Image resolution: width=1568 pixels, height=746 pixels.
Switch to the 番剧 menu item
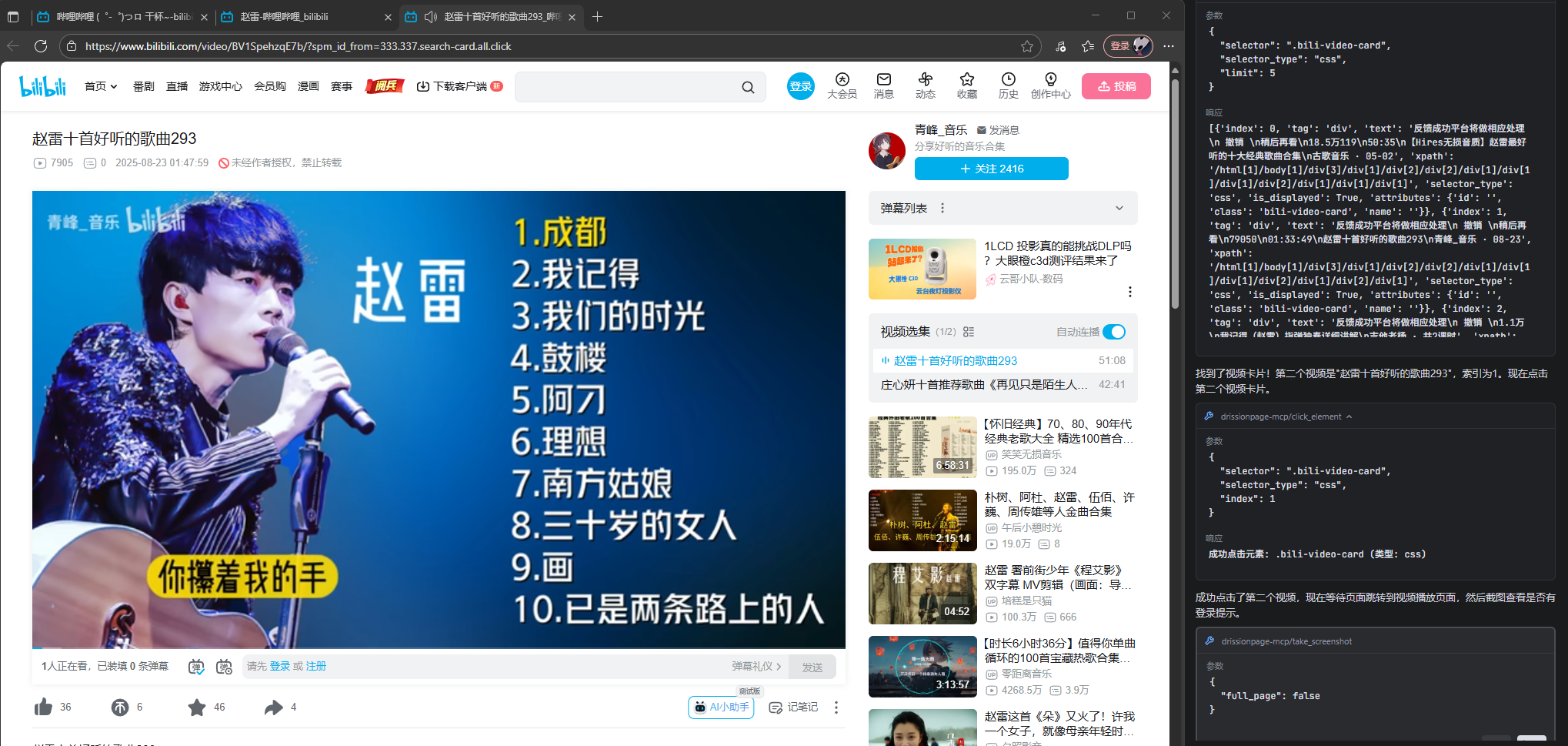143,86
